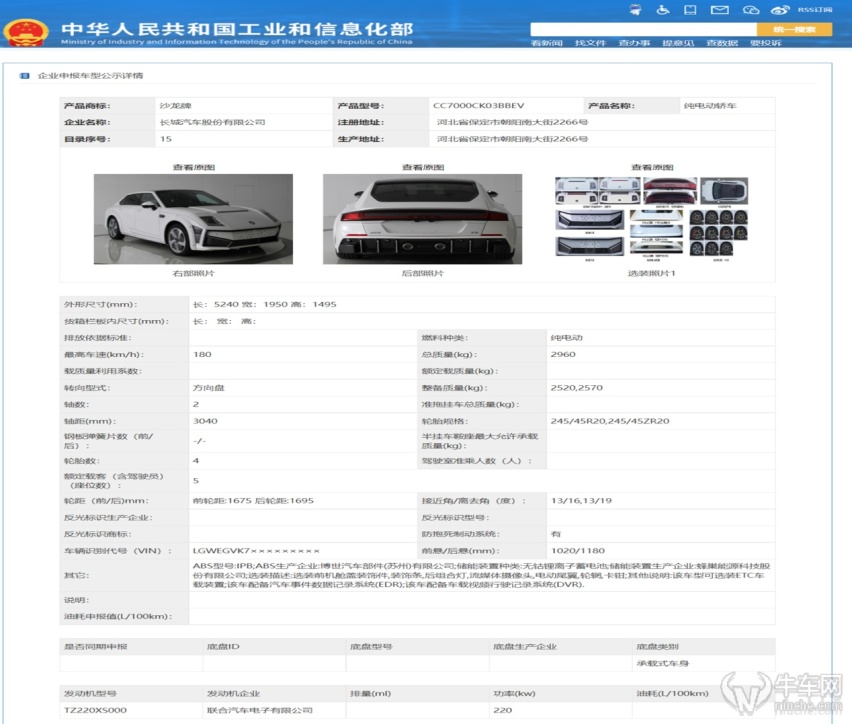
Task: Click the 后部照片 caption
Action: point(423,273)
